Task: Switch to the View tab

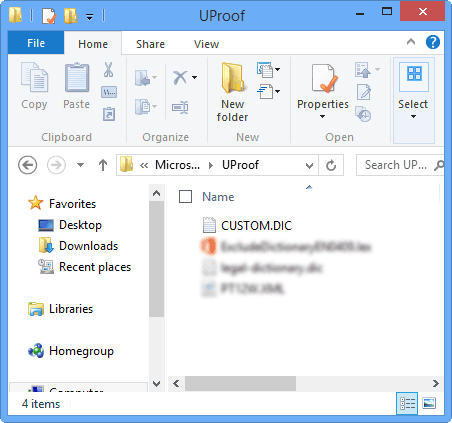Action: pyautogui.click(x=206, y=44)
